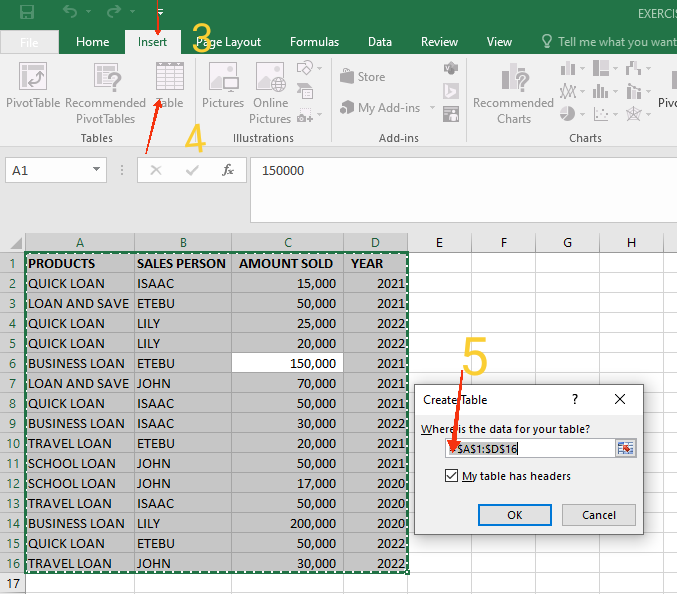Click the Insert Function fx icon

click(228, 170)
